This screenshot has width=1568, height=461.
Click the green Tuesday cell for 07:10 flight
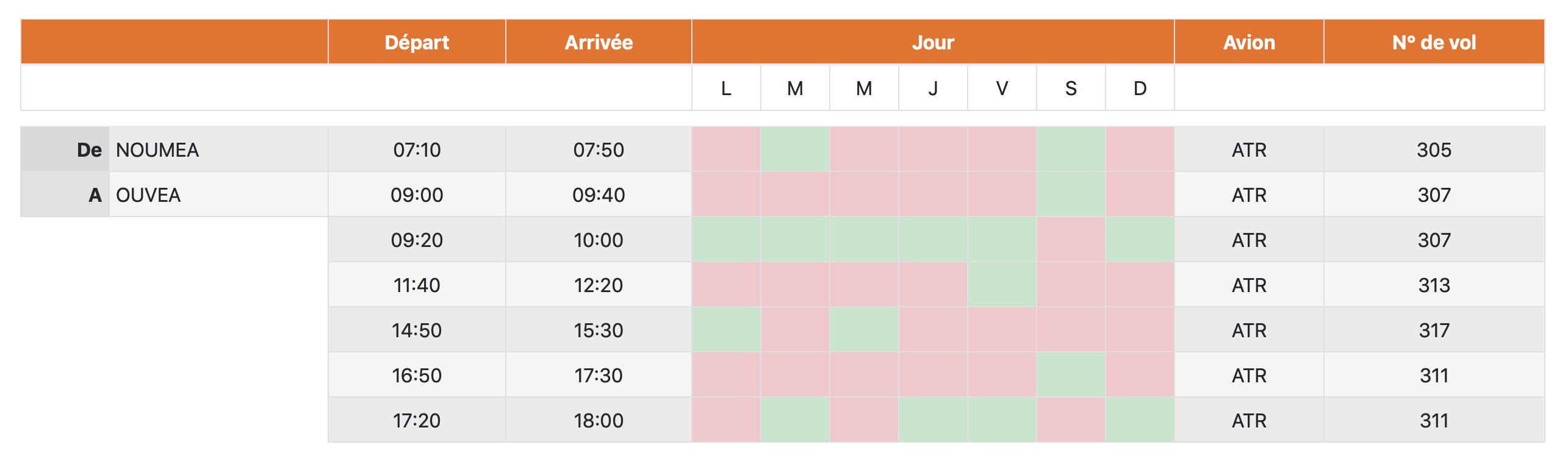tap(795, 149)
